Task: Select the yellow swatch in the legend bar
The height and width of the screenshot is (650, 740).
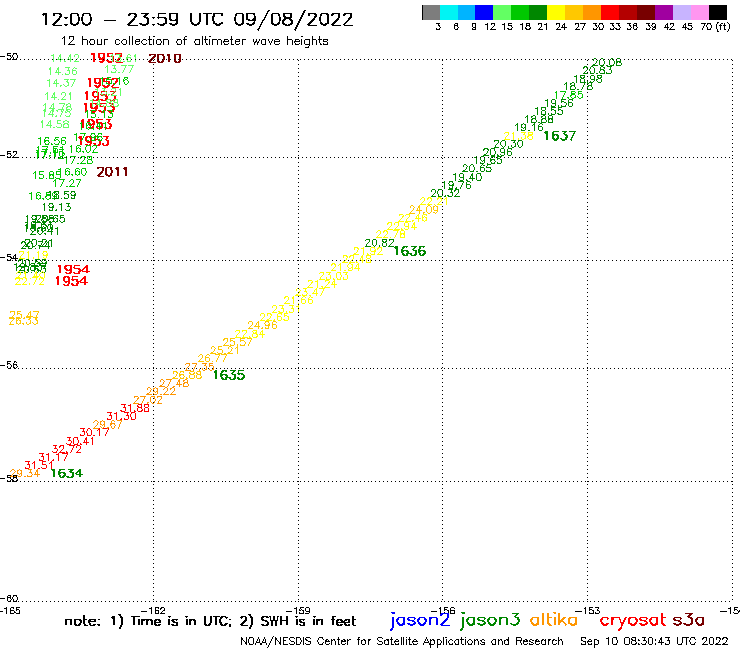Action: pyautogui.click(x=556, y=12)
